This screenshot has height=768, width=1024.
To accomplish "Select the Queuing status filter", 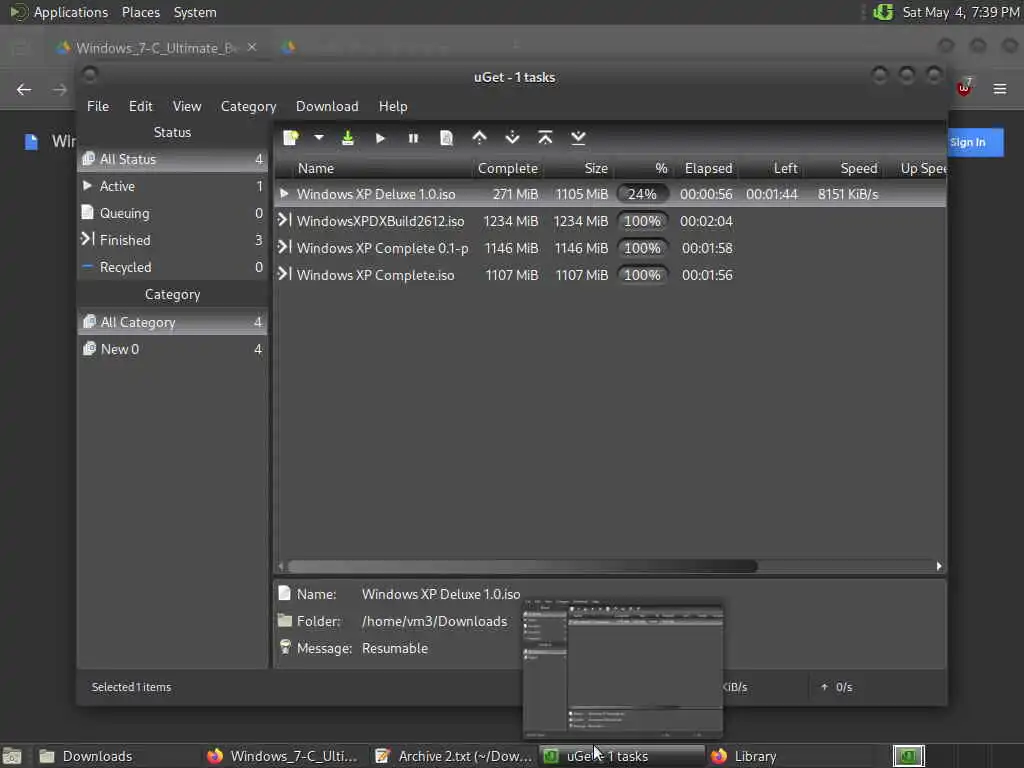I will 172,213.
